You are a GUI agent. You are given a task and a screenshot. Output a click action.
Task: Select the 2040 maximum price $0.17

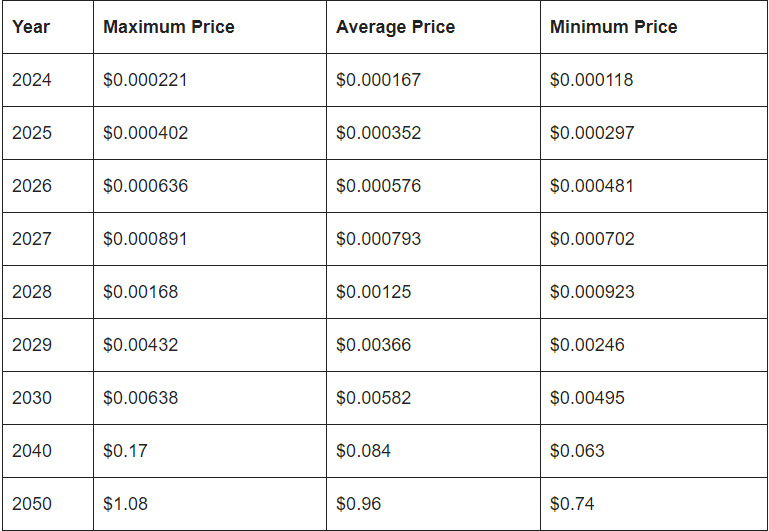(125, 451)
